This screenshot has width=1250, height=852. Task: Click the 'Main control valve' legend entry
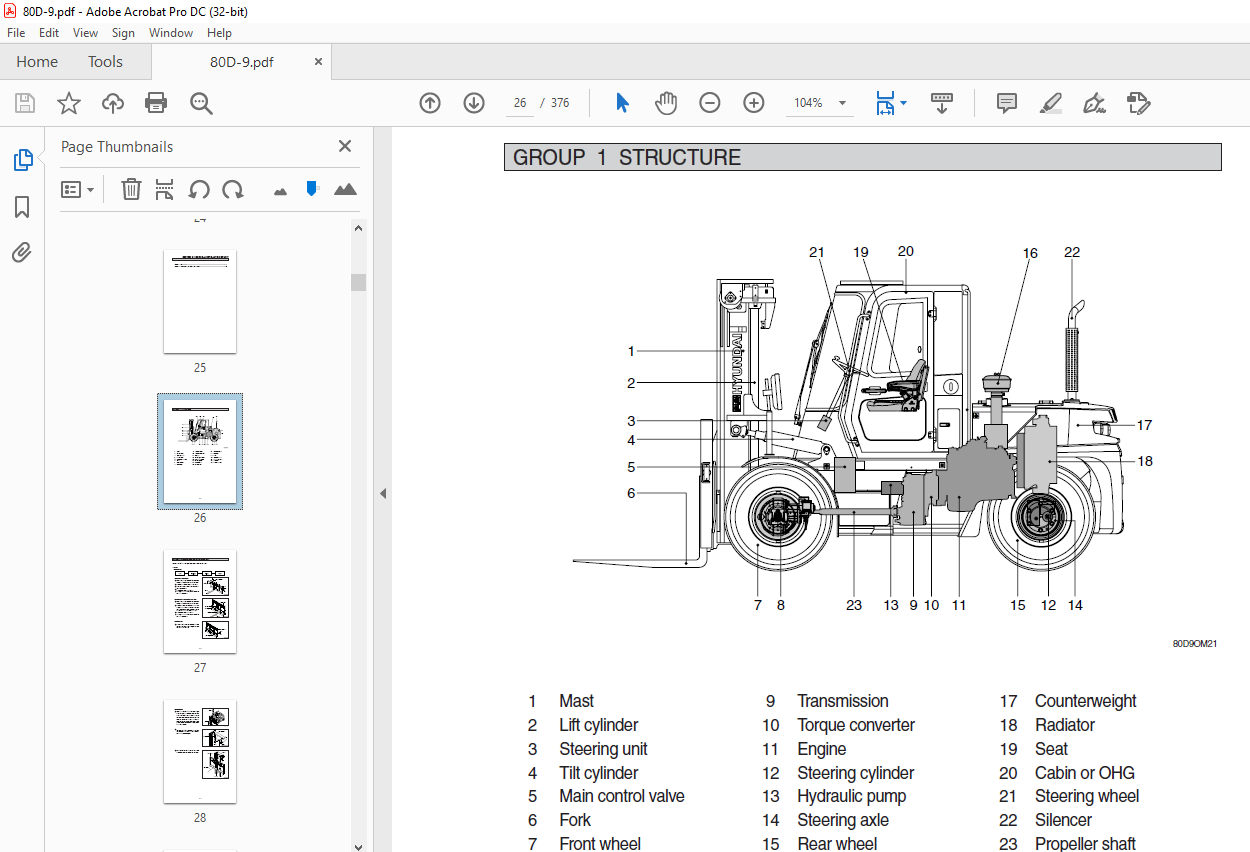pyautogui.click(x=622, y=796)
